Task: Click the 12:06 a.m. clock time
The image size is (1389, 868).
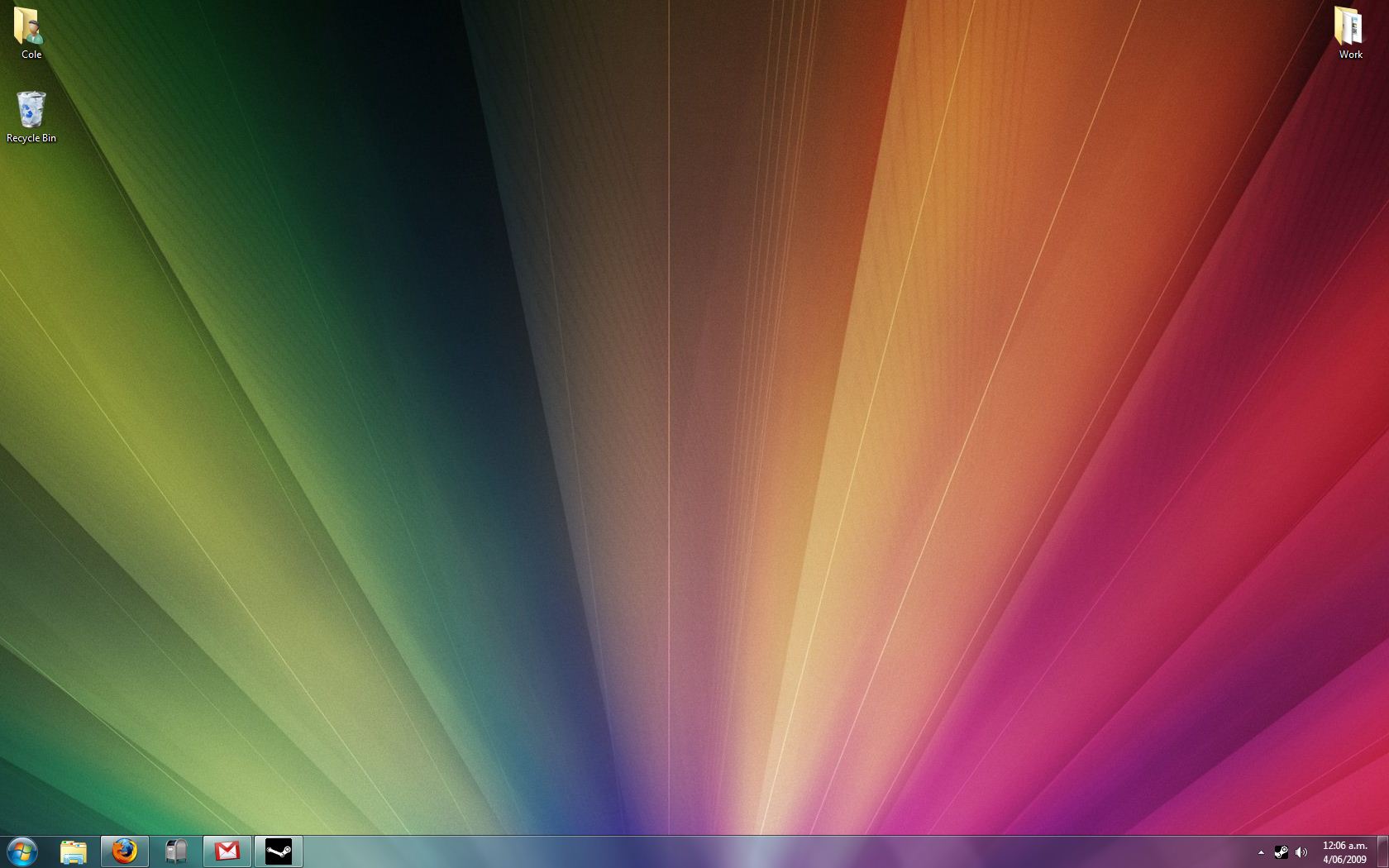Action: click(1344, 846)
